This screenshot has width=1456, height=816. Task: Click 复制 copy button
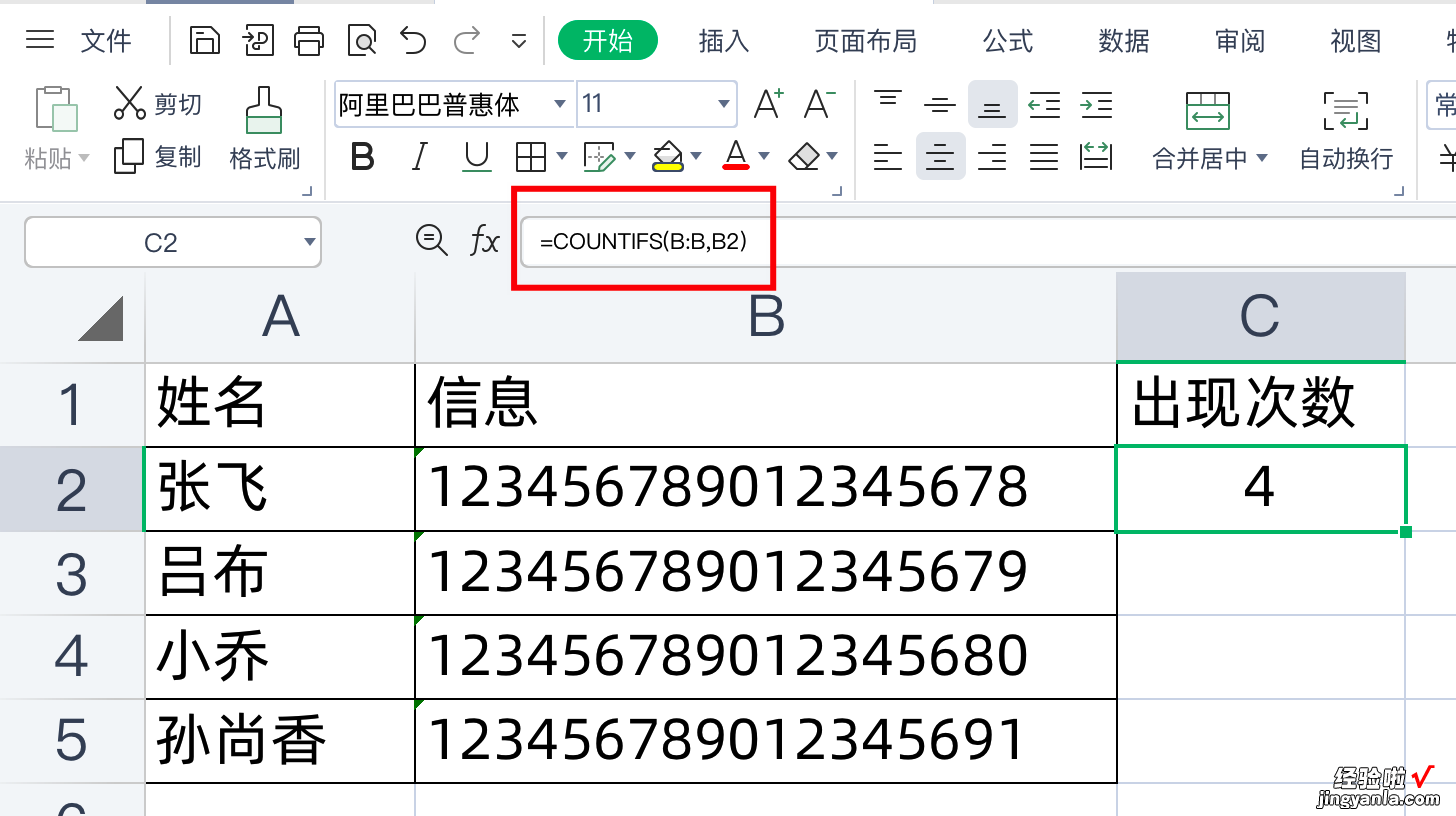tap(157, 156)
